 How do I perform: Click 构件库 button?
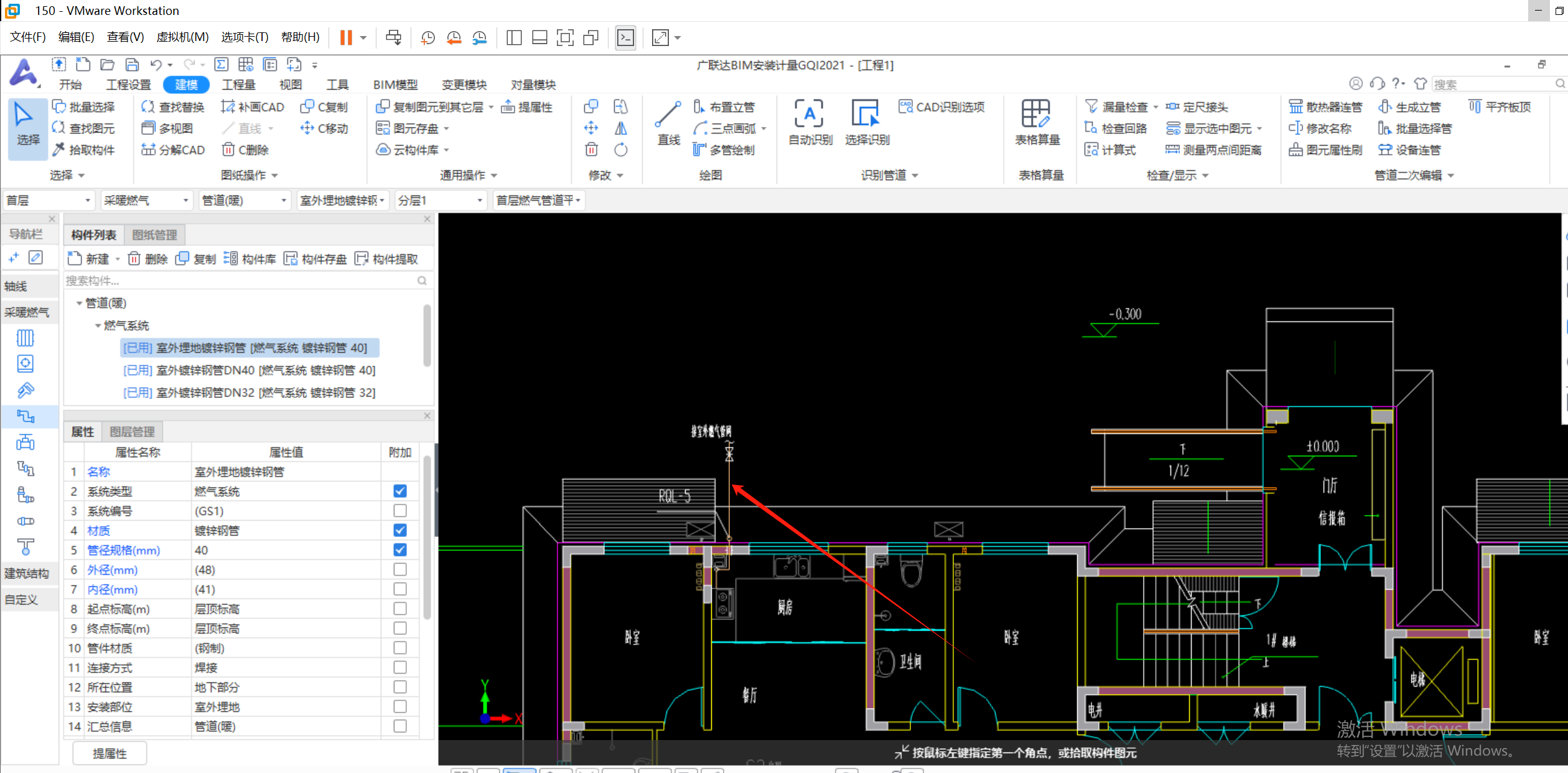tap(250, 259)
